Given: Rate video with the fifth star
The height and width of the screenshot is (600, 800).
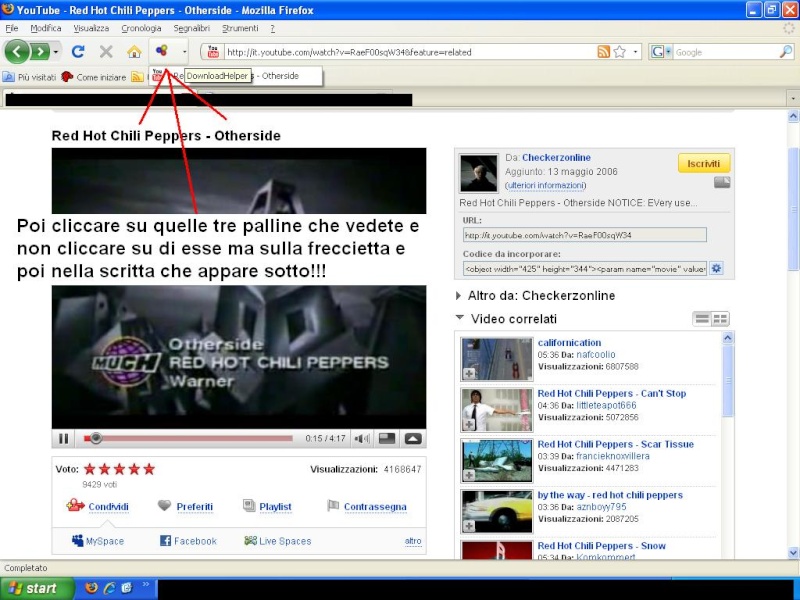Looking at the screenshot, I should click(149, 469).
